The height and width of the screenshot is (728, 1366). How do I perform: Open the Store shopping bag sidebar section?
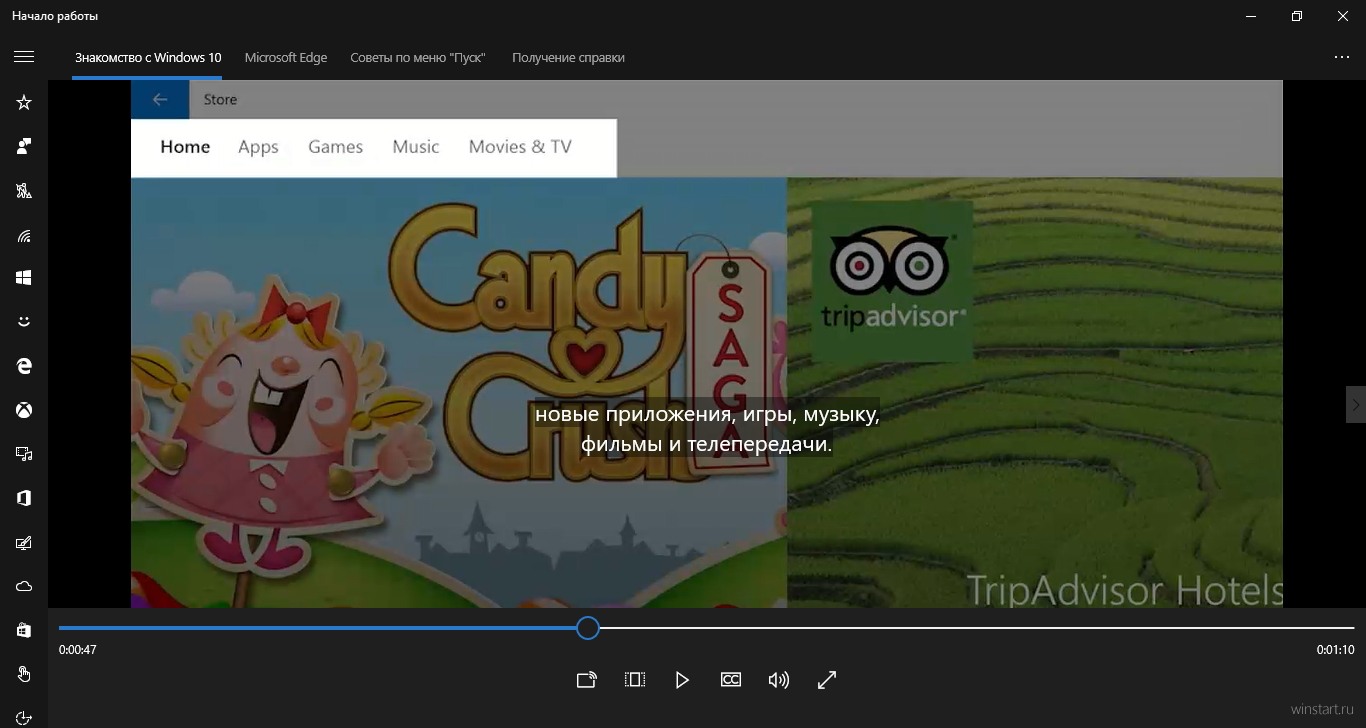pos(24,630)
